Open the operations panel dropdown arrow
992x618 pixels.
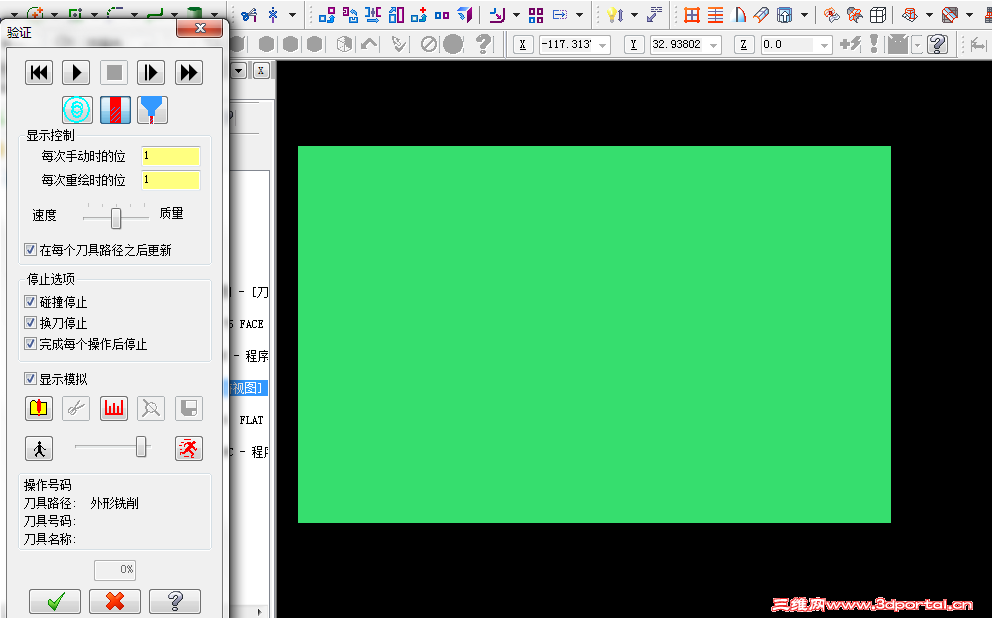coord(239,70)
